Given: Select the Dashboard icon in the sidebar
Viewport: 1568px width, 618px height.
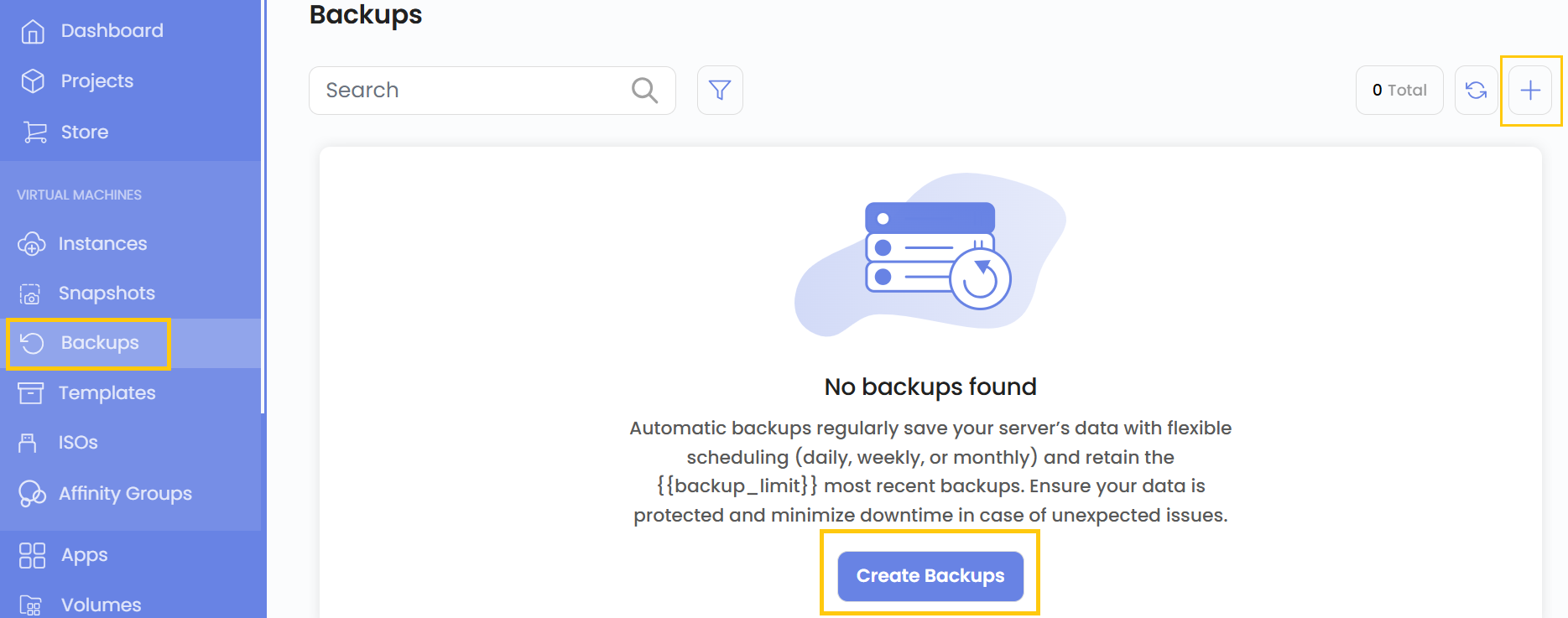Looking at the screenshot, I should pyautogui.click(x=32, y=30).
